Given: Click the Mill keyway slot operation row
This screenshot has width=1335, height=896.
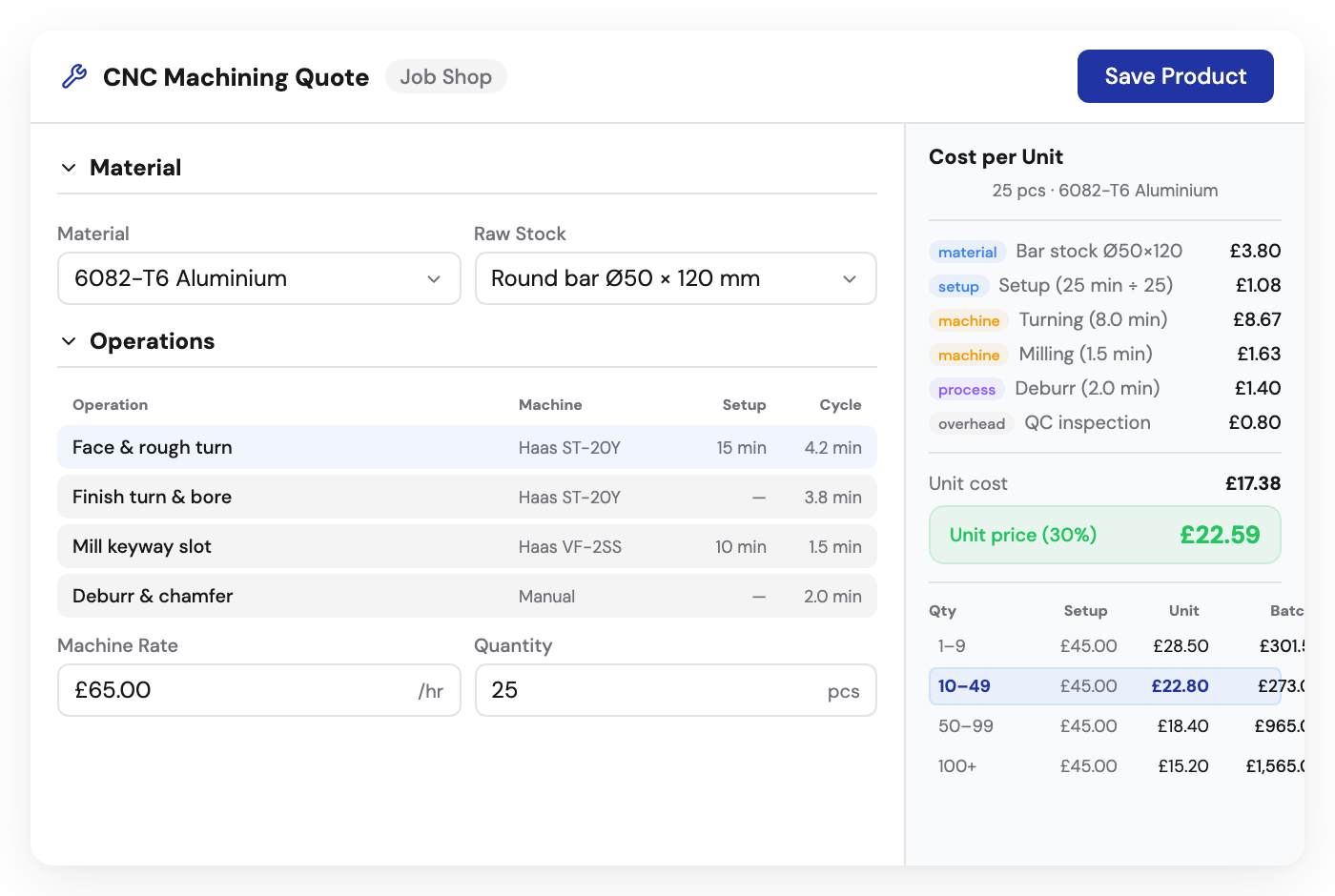Looking at the screenshot, I should pos(467,546).
